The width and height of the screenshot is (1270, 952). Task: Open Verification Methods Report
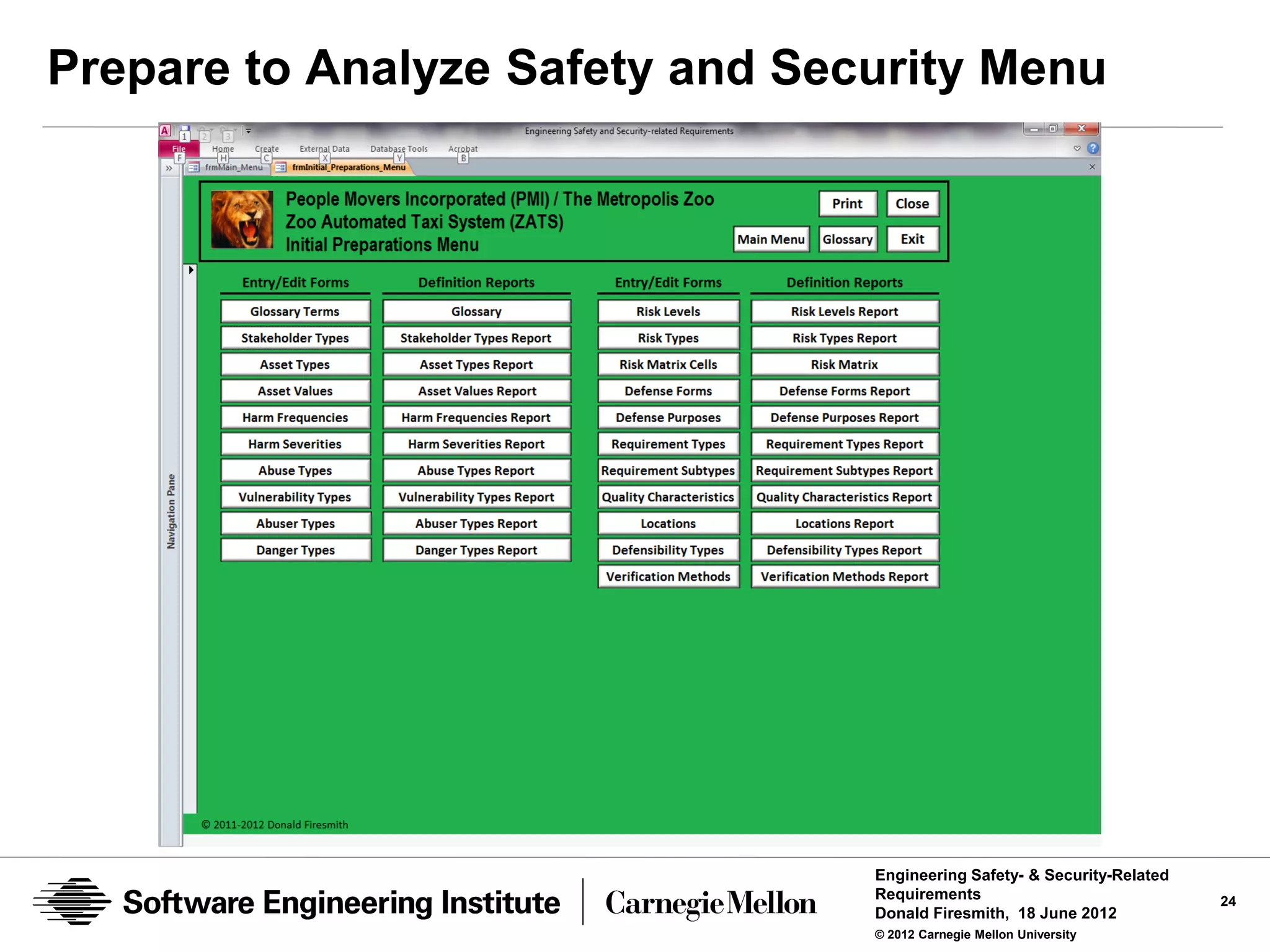pos(845,577)
